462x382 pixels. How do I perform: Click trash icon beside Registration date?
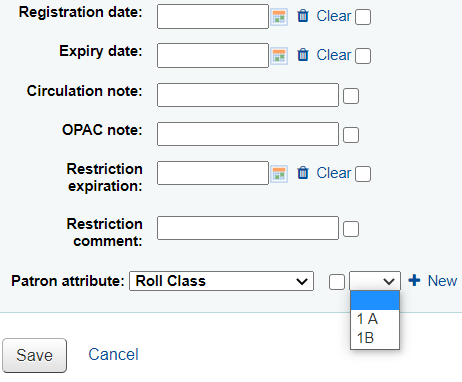303,16
